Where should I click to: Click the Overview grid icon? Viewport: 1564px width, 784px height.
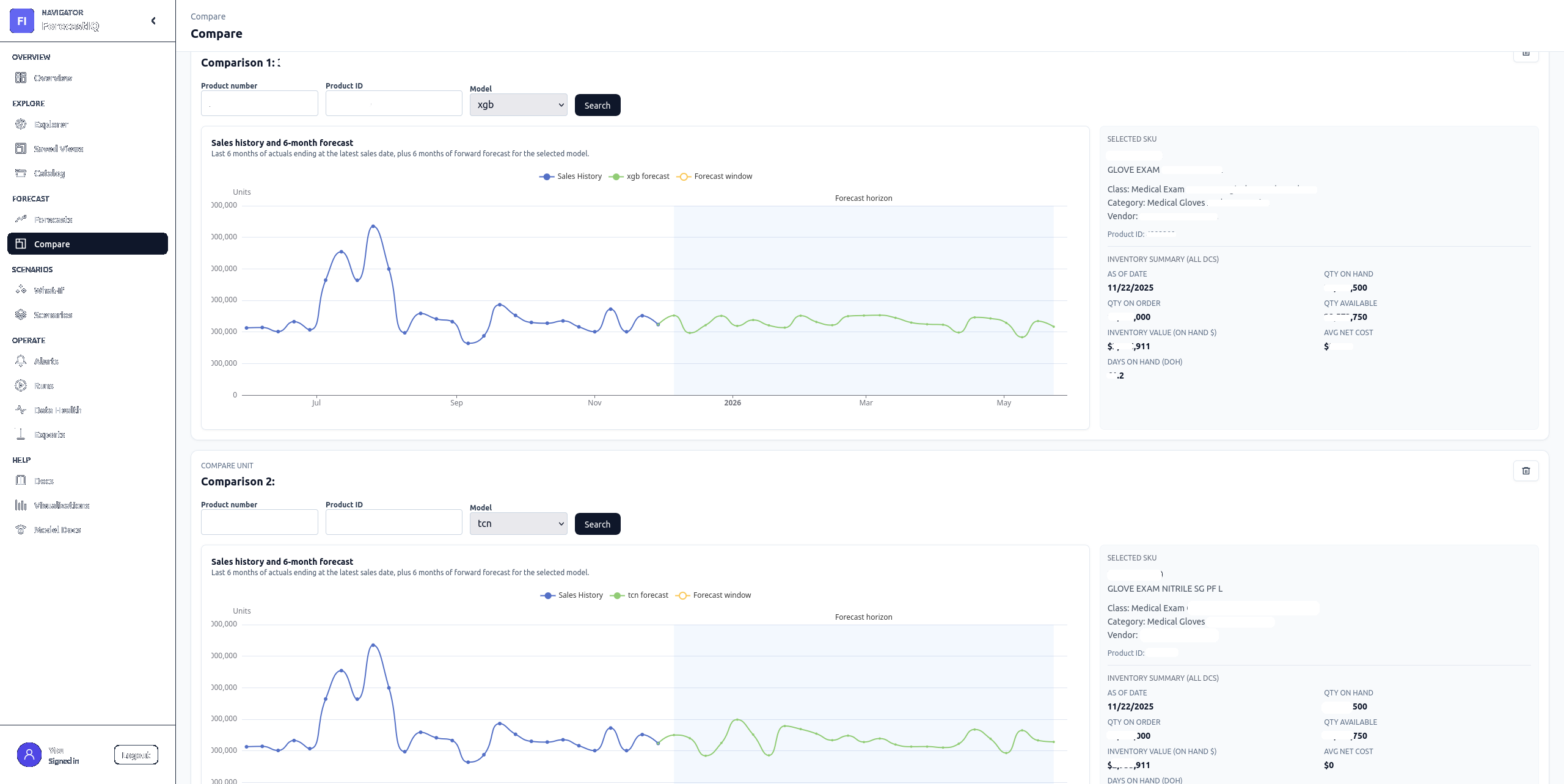[21, 78]
